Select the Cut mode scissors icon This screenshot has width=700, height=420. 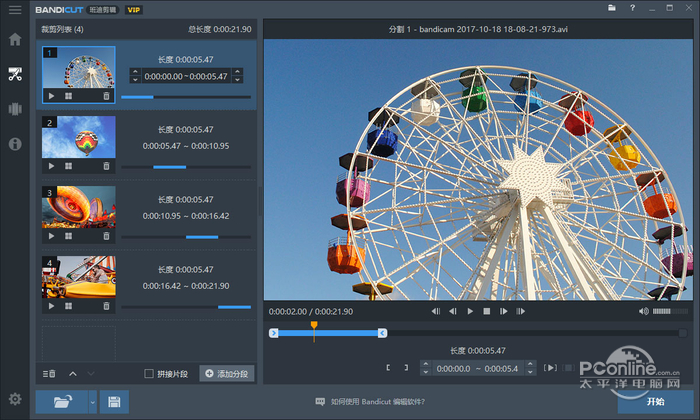[x=15, y=74]
